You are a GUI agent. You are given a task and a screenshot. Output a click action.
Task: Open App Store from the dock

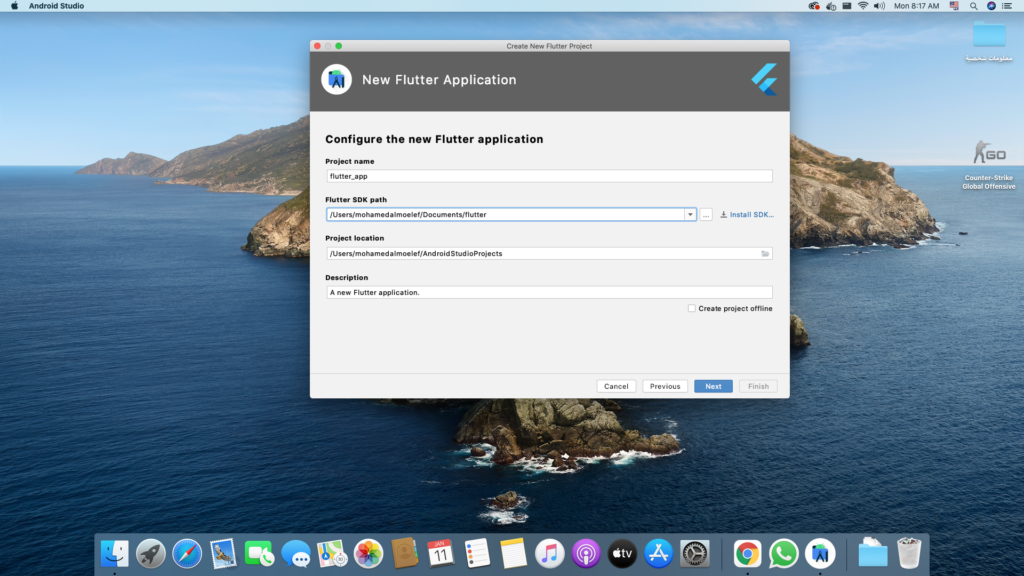658,554
